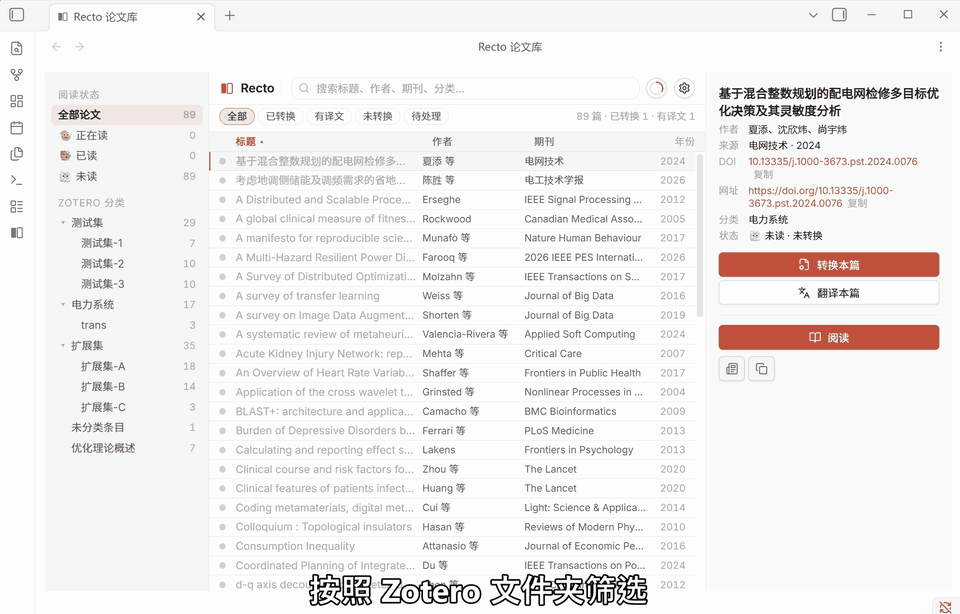Viewport: 960px width, 614px height.
Task: Select the 测试集-1 folder
Action: 127,243
